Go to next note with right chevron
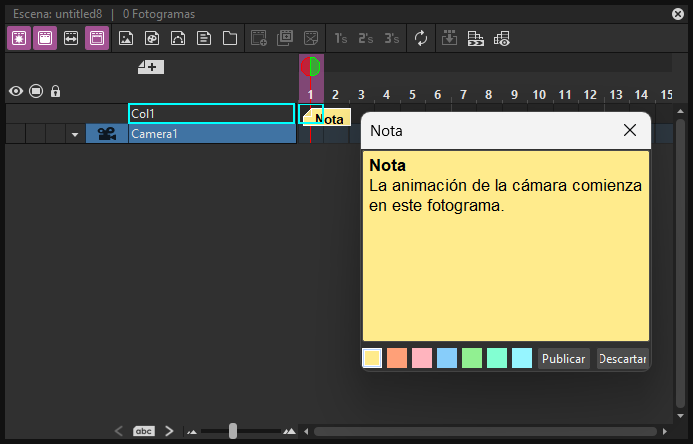 169,431
